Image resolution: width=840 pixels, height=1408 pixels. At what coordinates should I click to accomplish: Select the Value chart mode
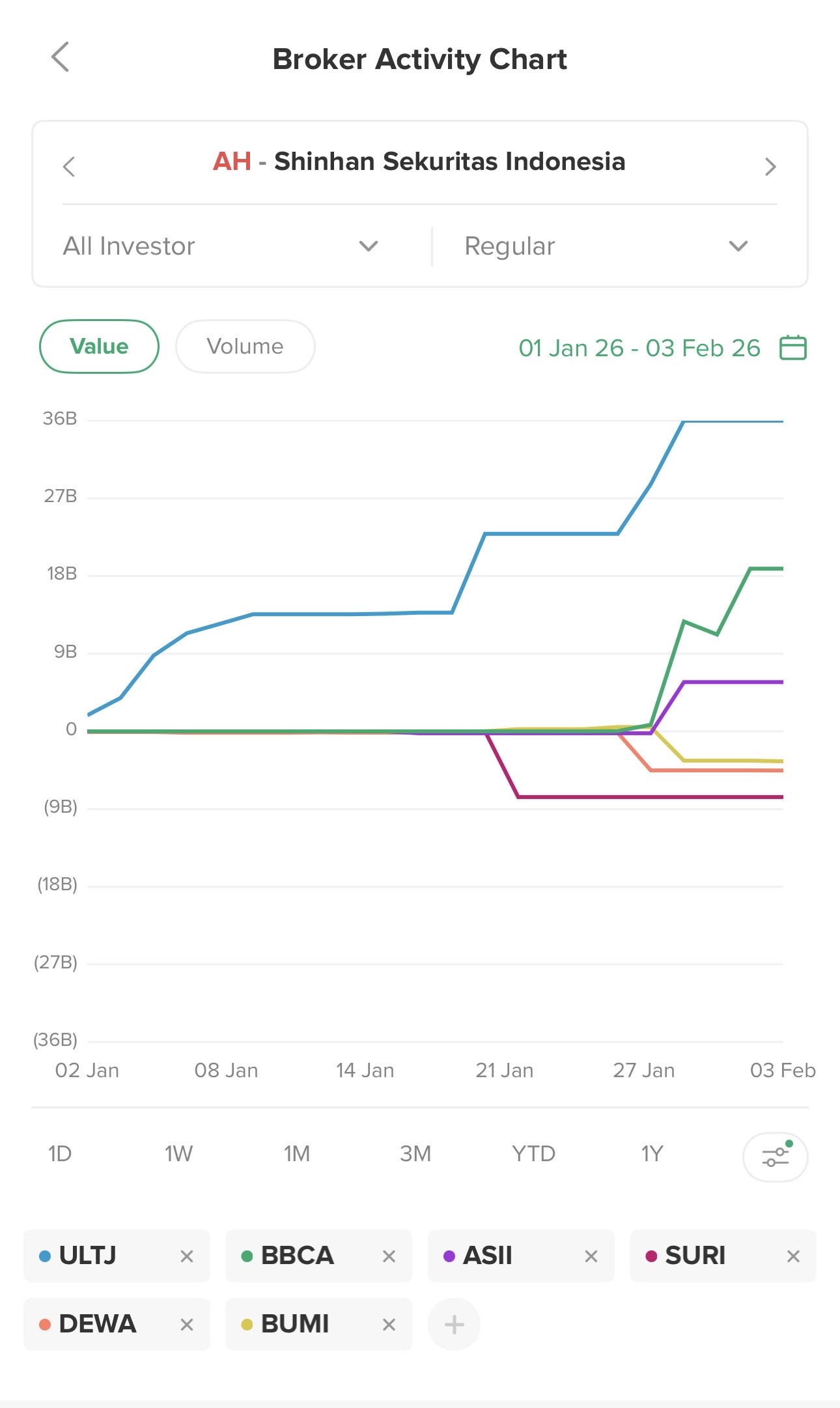coord(99,346)
